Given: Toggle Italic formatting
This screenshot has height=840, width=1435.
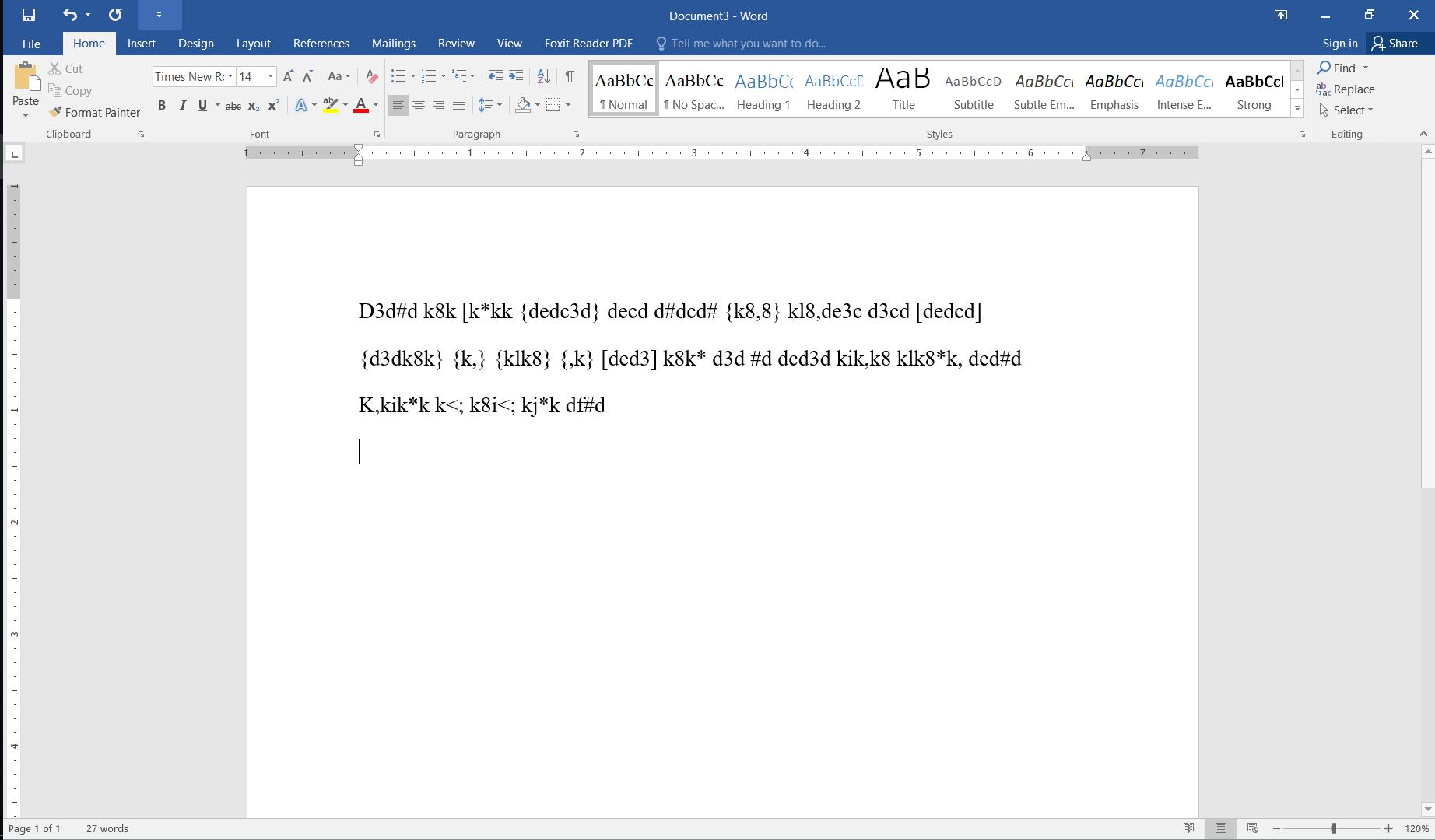Looking at the screenshot, I should point(182,106).
